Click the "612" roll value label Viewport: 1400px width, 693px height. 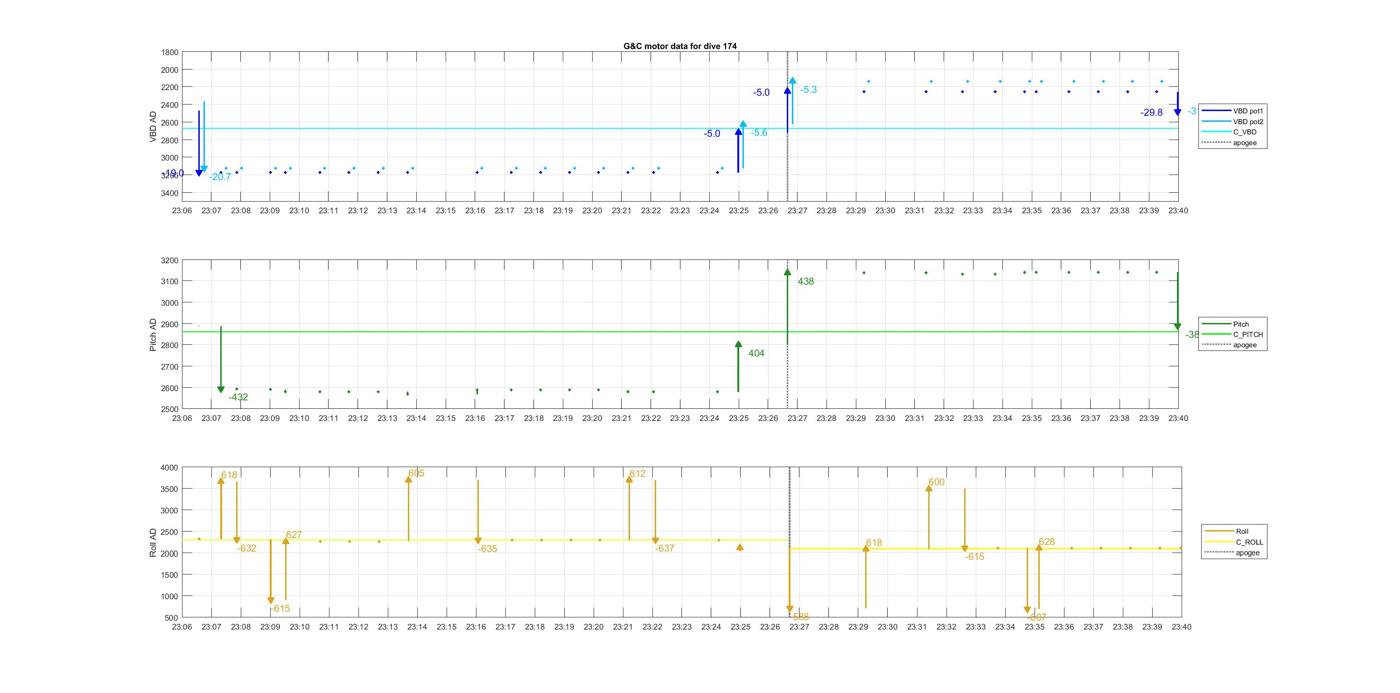pos(637,474)
